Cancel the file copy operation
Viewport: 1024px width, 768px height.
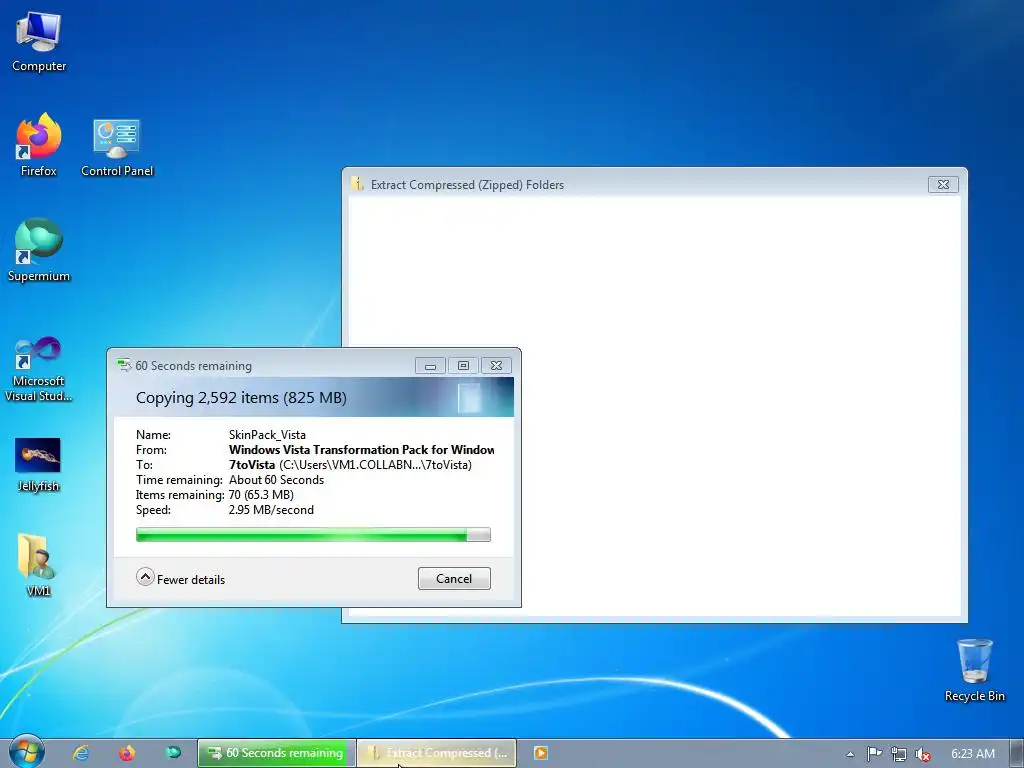454,579
